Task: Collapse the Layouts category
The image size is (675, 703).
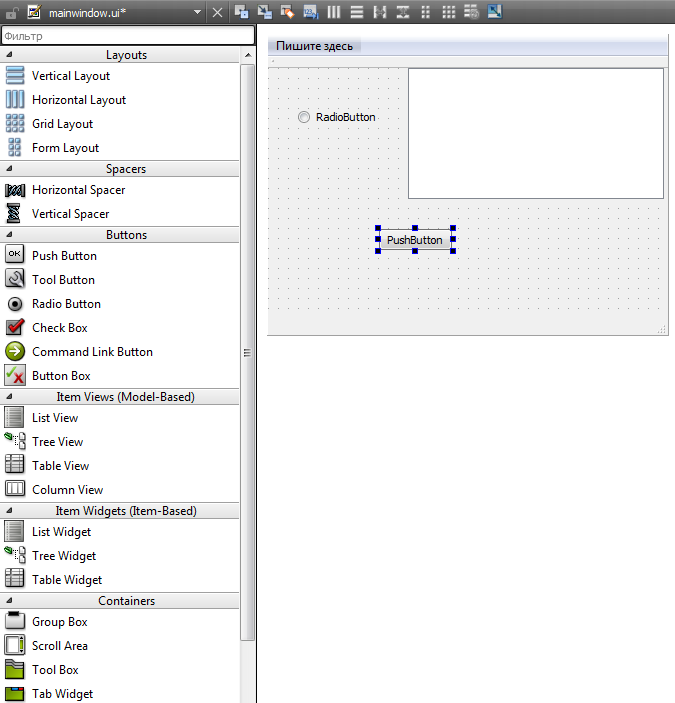Action: tap(9, 55)
